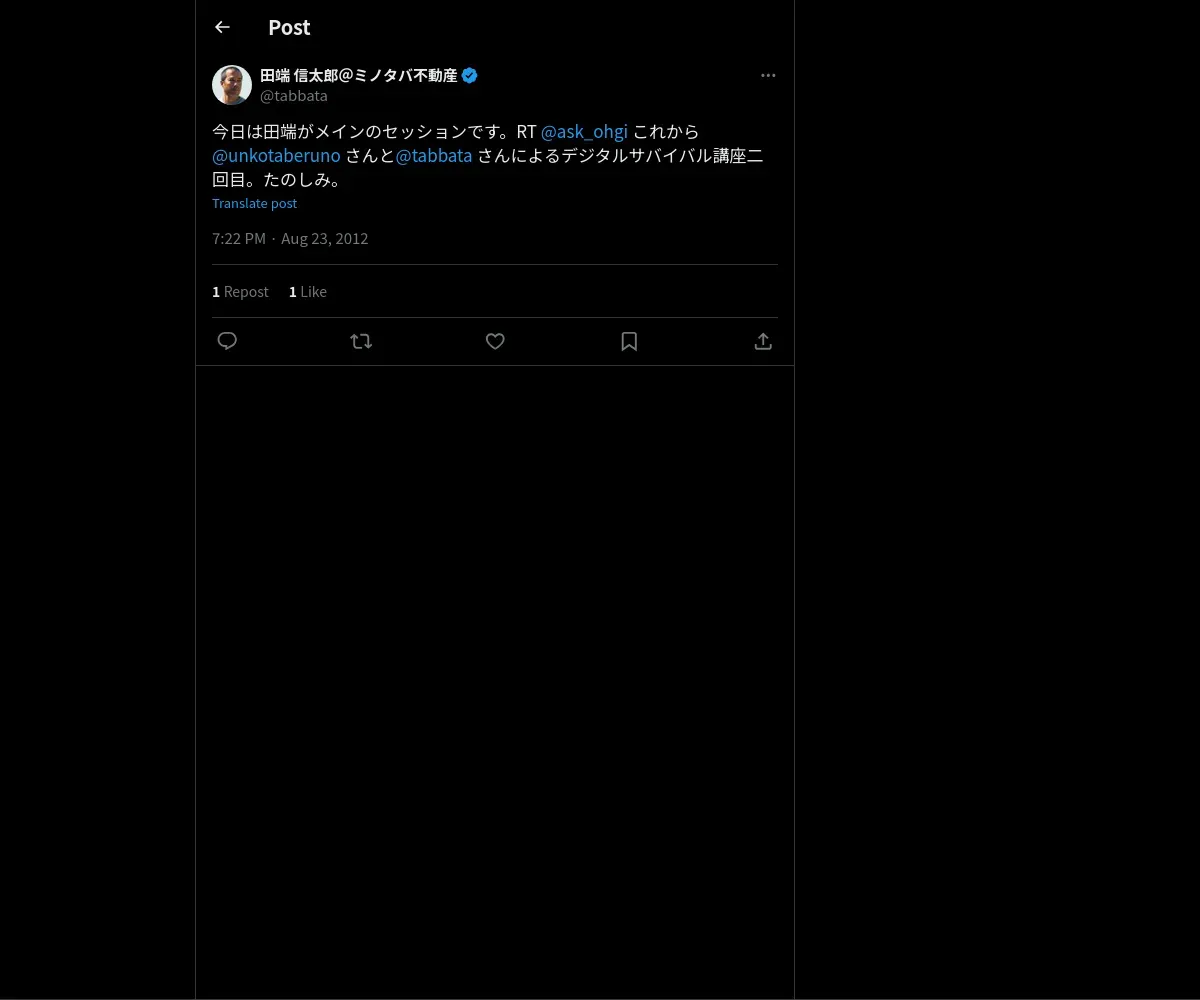The height and width of the screenshot is (1000, 1200).
Task: Click the @ask_ohgi mention link
Action: click(x=584, y=131)
